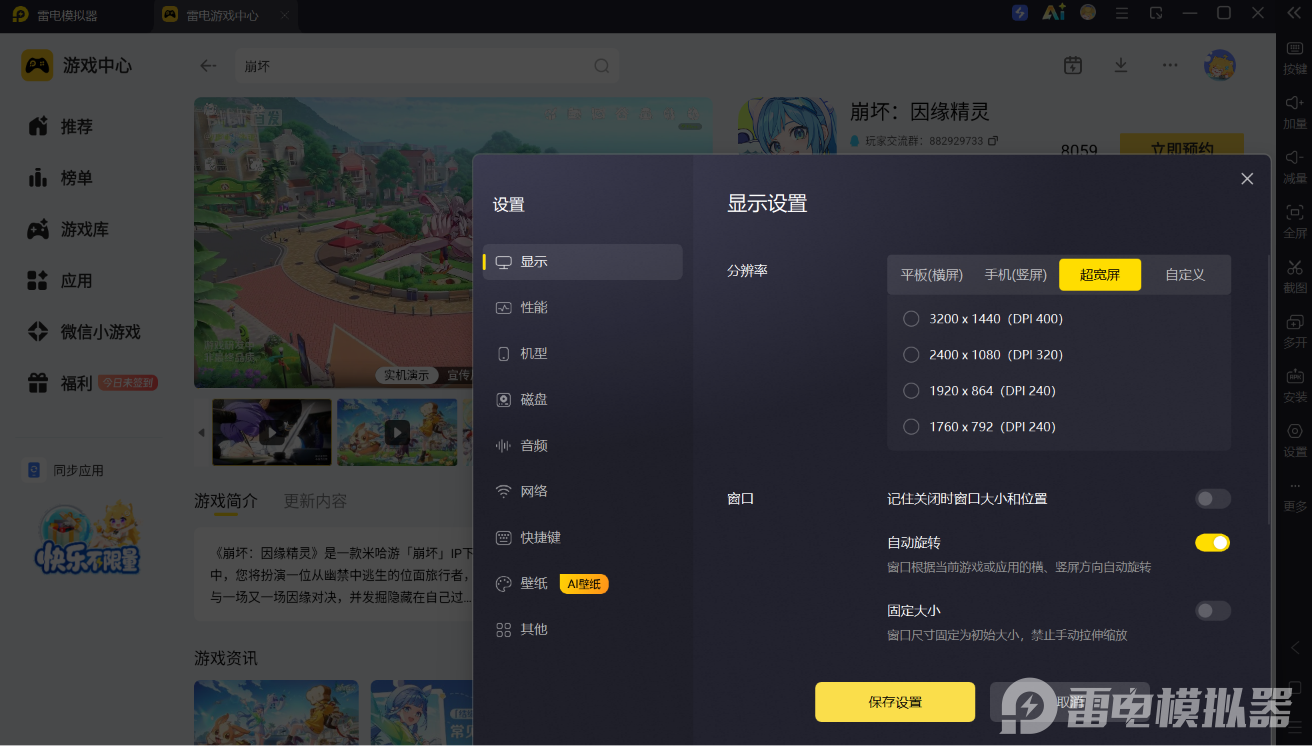This screenshot has width=1312, height=746.
Task: Open 福利 in game center sidebar
Action: 90,383
